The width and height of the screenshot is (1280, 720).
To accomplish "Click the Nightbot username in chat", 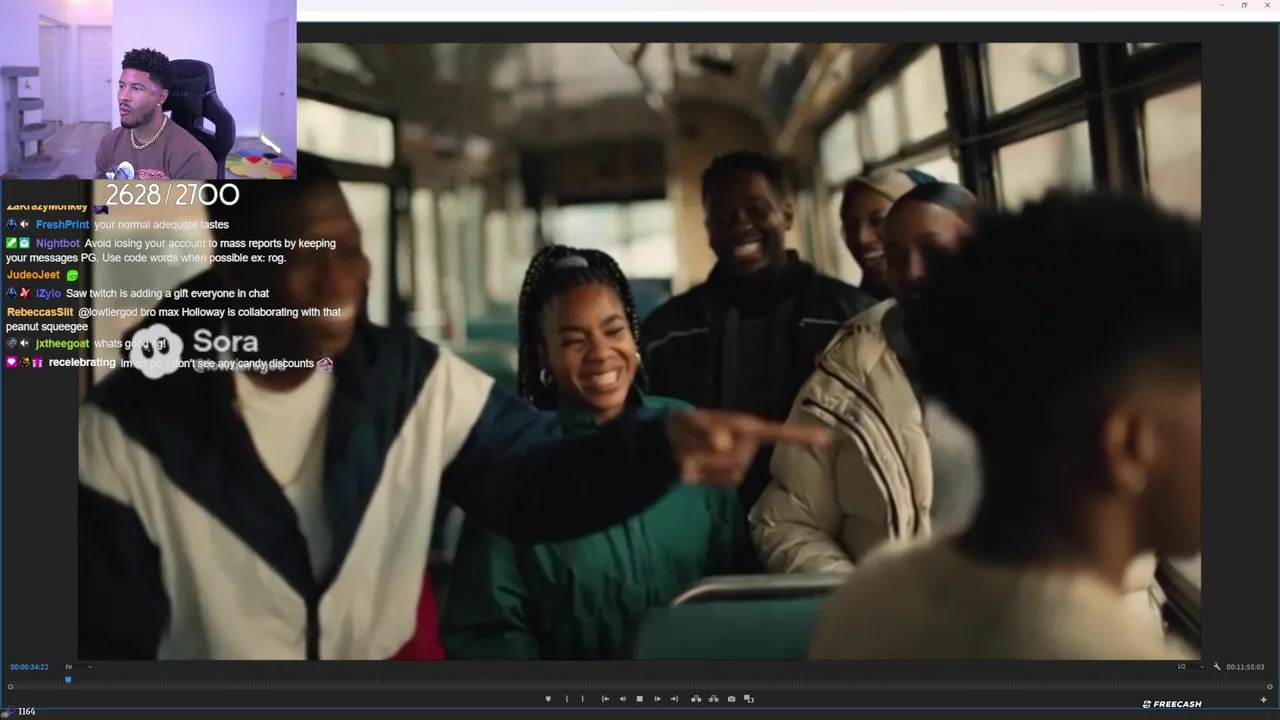I will tap(57, 243).
